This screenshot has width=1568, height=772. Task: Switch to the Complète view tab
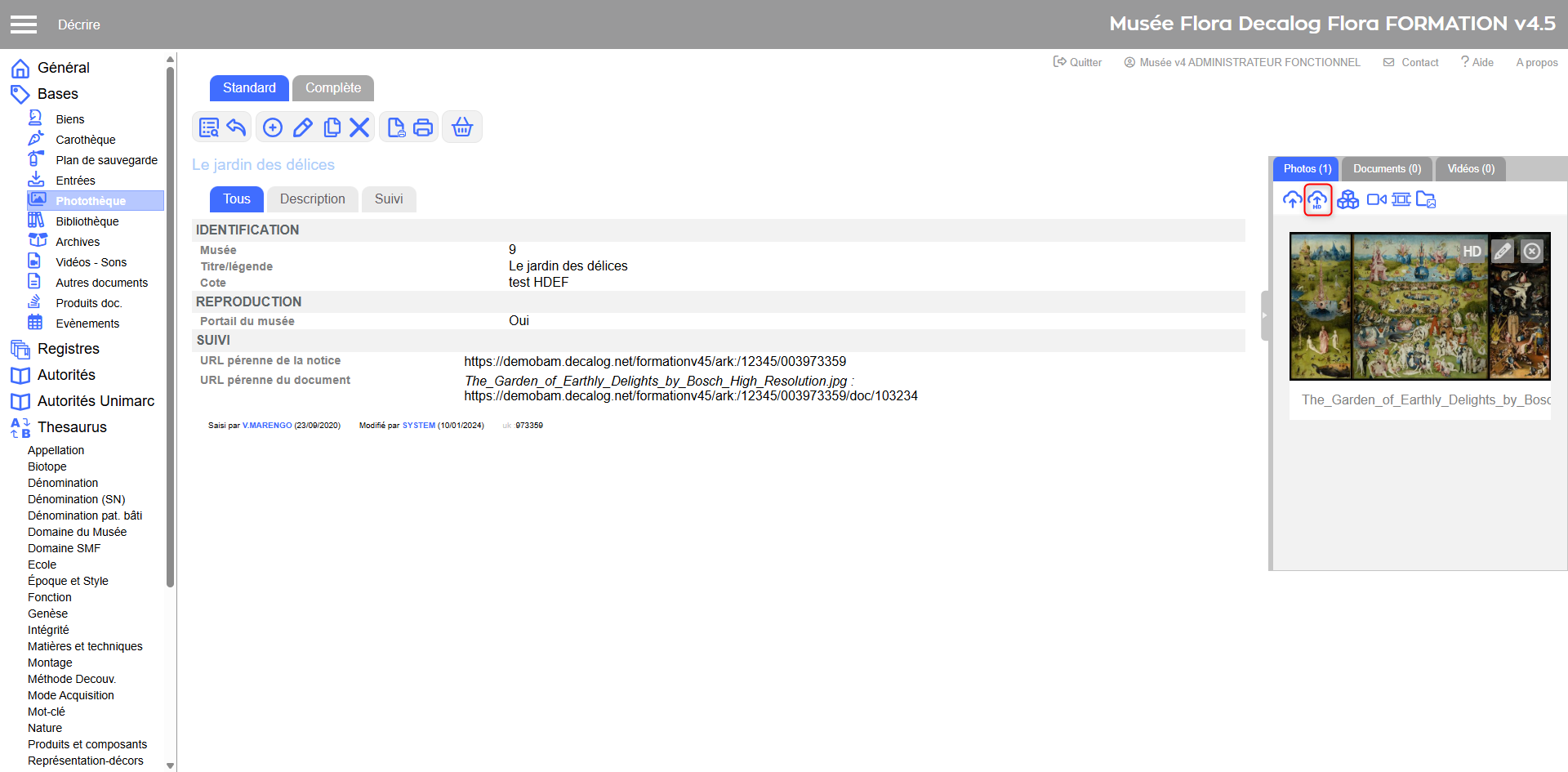[x=332, y=88]
